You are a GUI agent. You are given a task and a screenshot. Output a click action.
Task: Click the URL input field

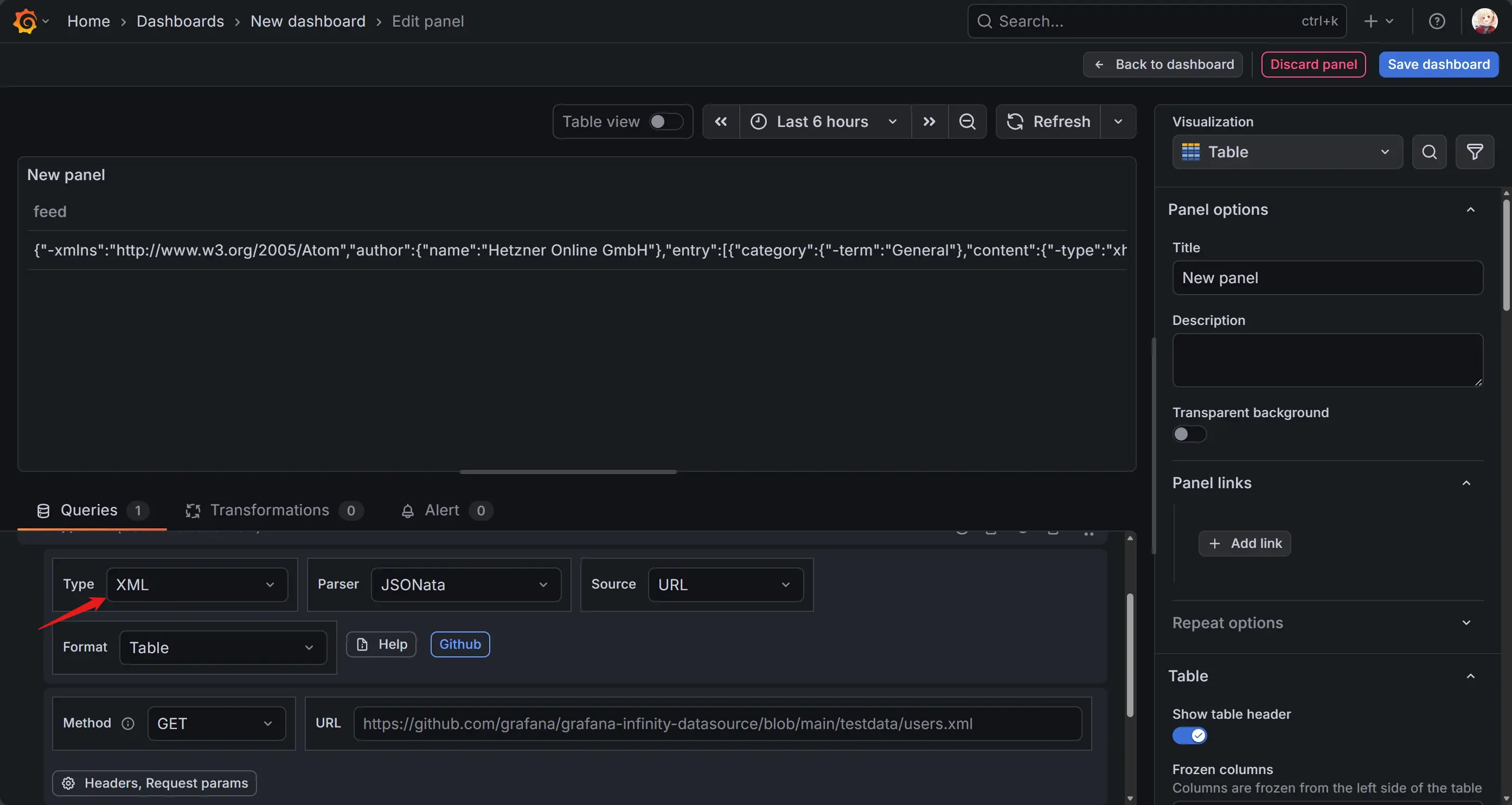(x=716, y=724)
